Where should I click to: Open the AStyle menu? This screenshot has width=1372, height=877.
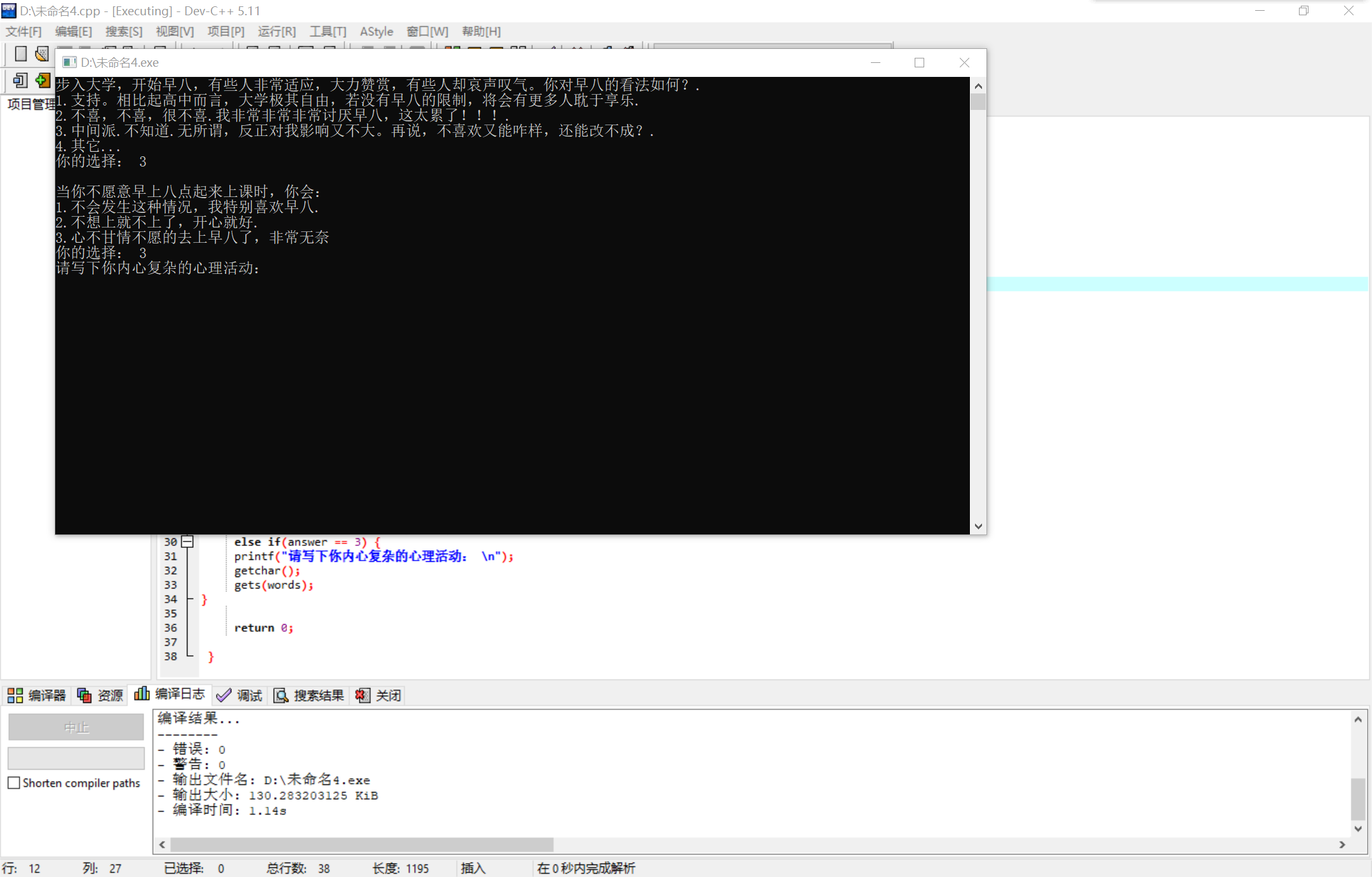pos(376,31)
